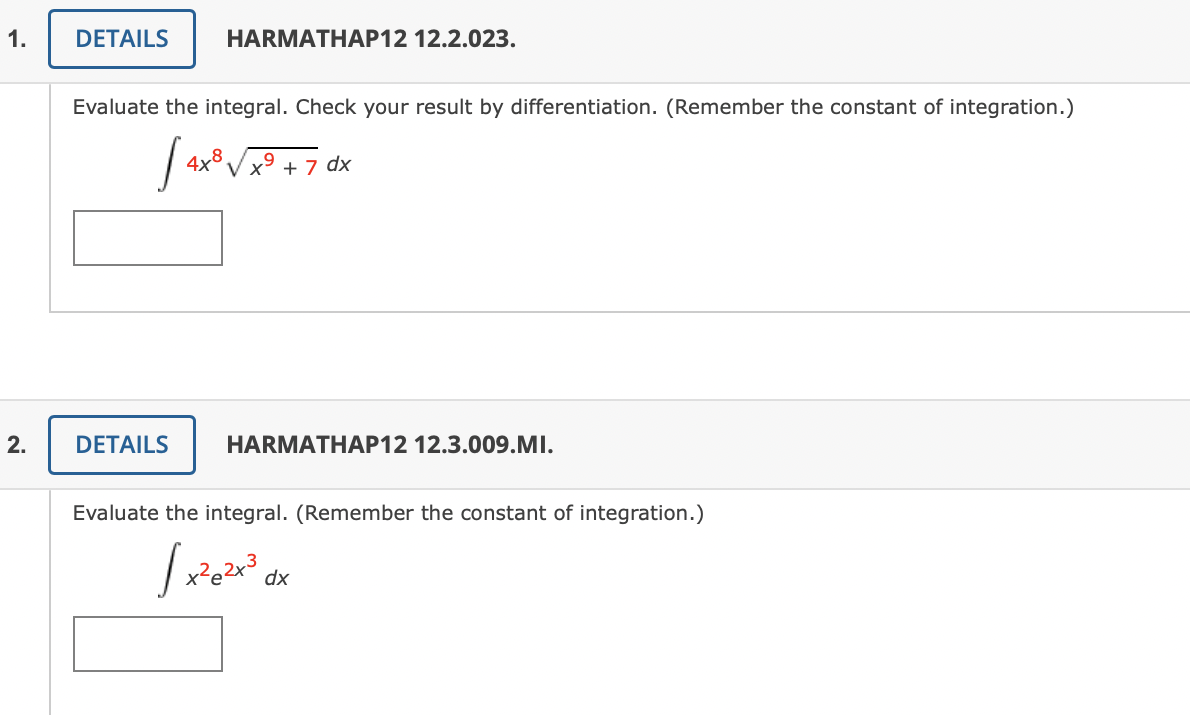
Task: Select the 4x to the 8th coefficient
Action: click(x=204, y=160)
